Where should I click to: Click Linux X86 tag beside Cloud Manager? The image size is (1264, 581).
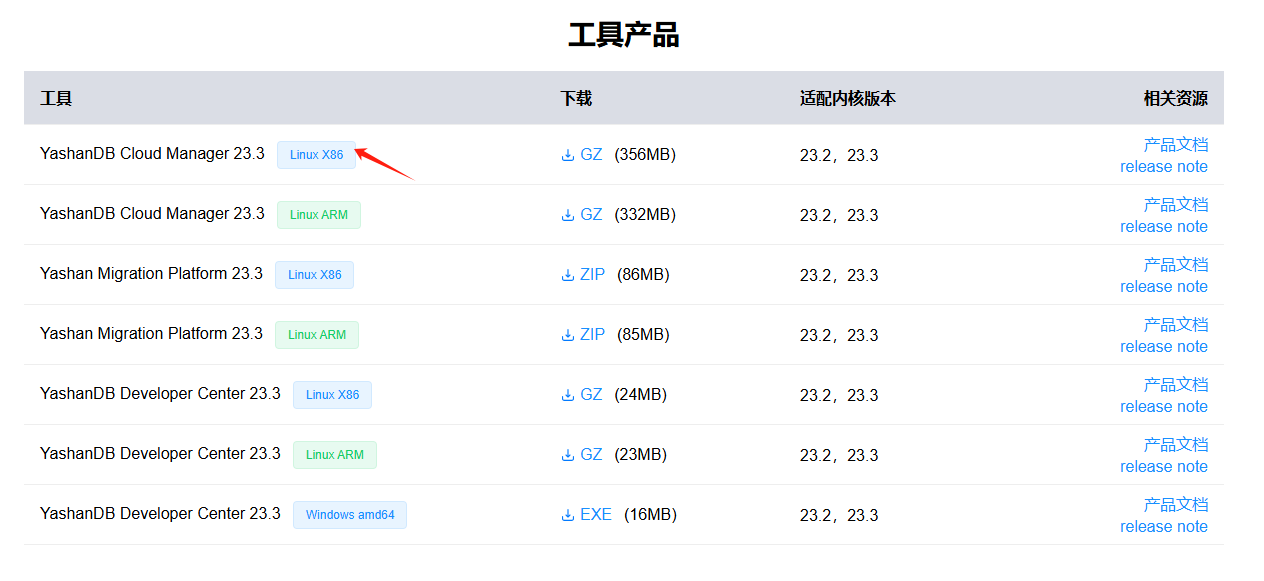coord(317,155)
